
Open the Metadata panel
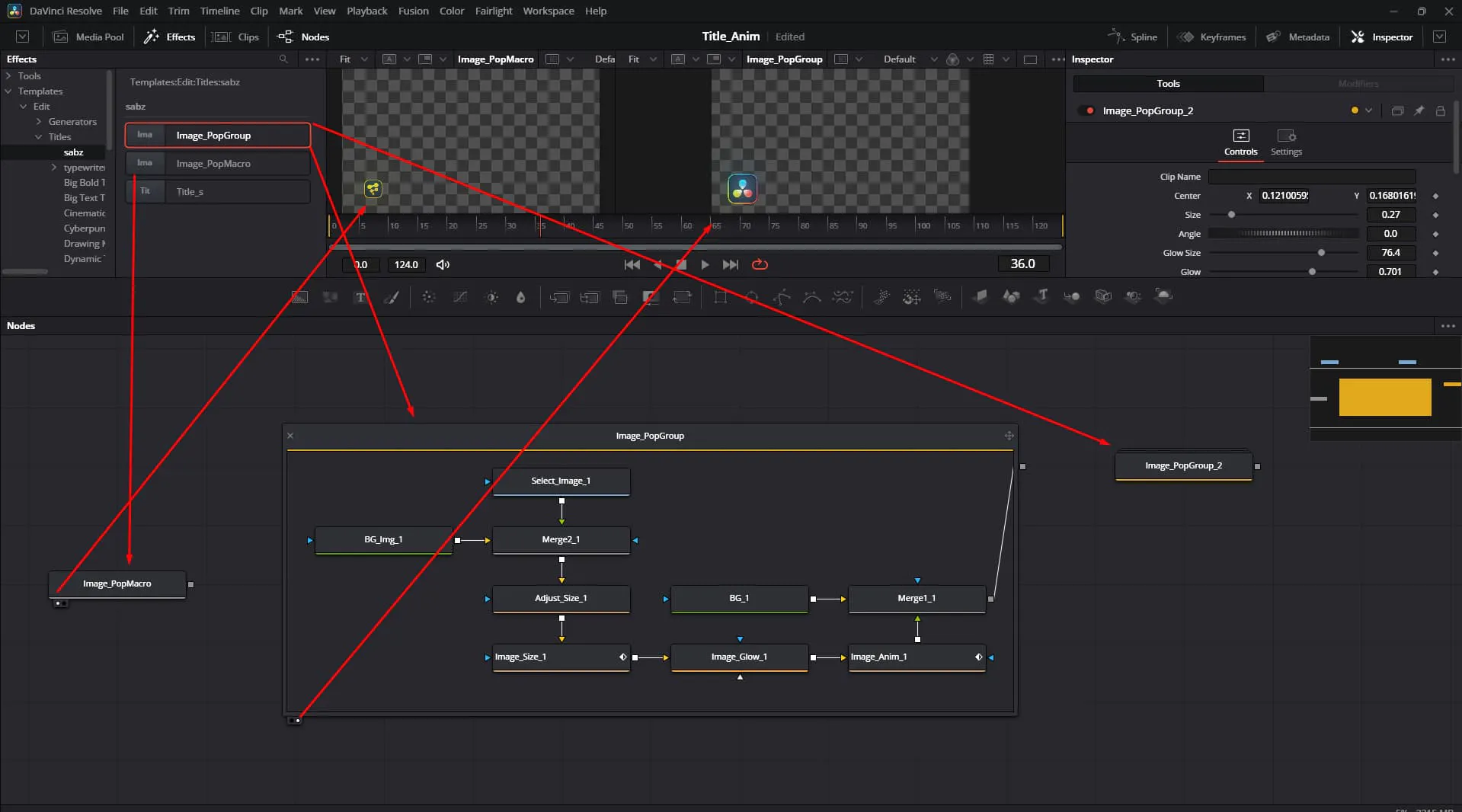[x=1297, y=37]
